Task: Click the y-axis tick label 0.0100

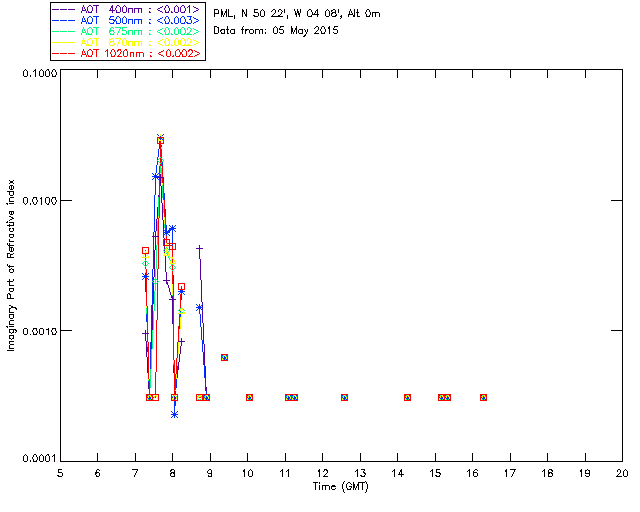Action: 40,201
